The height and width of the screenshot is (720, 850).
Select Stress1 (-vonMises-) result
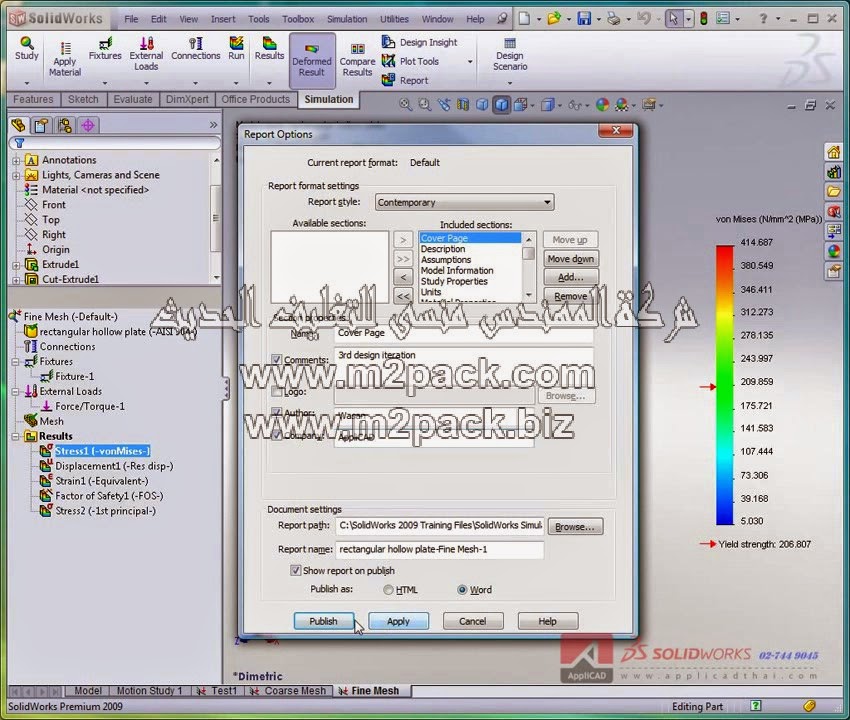[102, 451]
